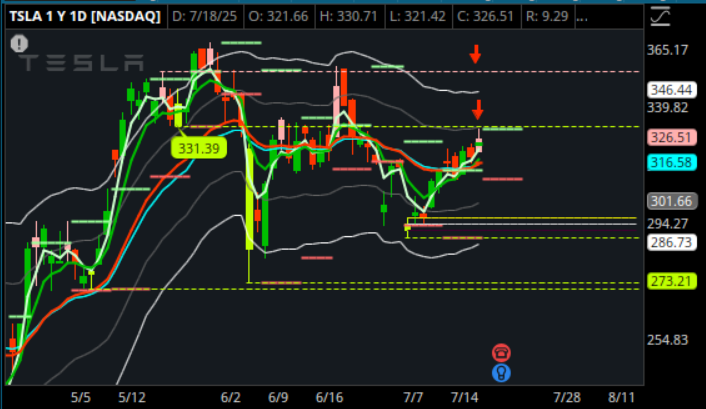Click the 6/9 date on time axis
This screenshot has height=409, width=706.
(278, 398)
